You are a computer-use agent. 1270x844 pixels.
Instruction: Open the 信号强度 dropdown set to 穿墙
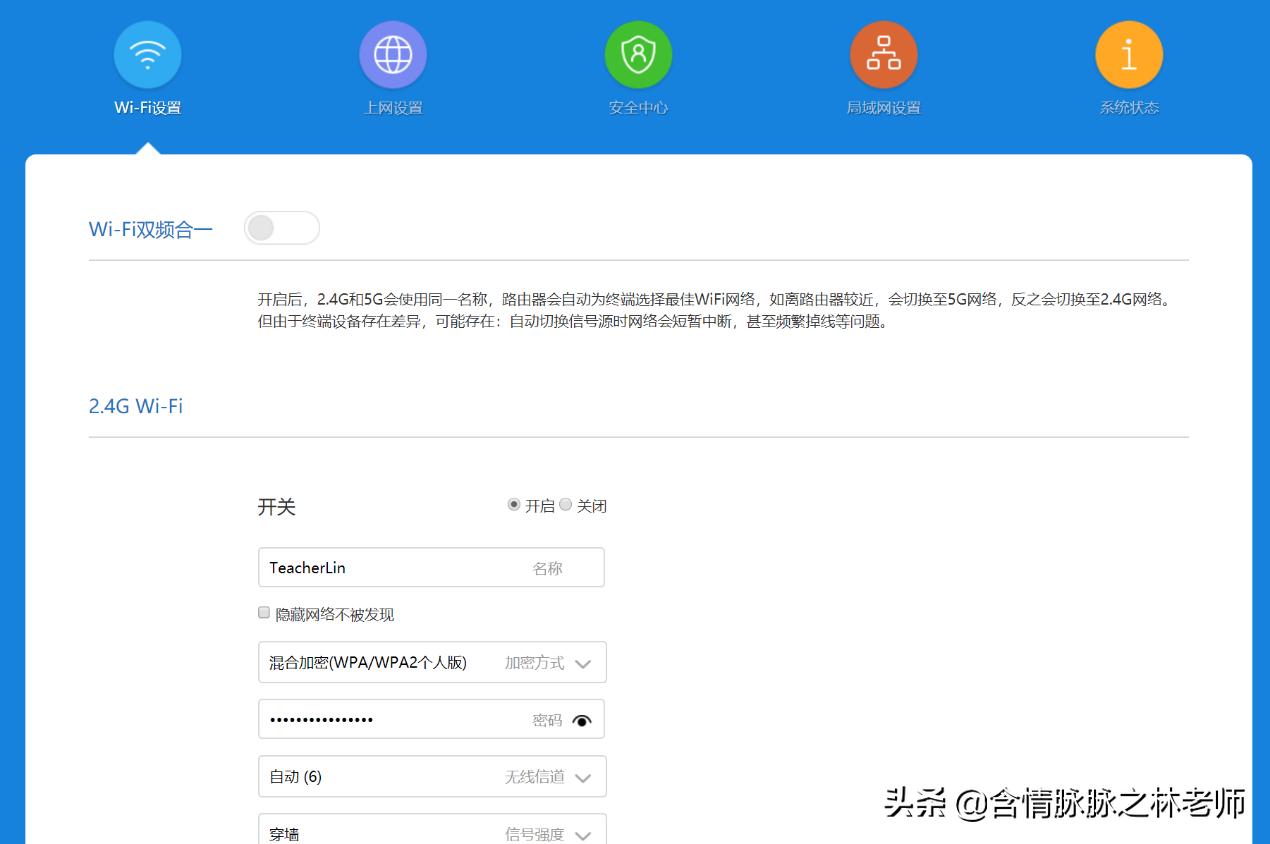pyautogui.click(x=584, y=832)
